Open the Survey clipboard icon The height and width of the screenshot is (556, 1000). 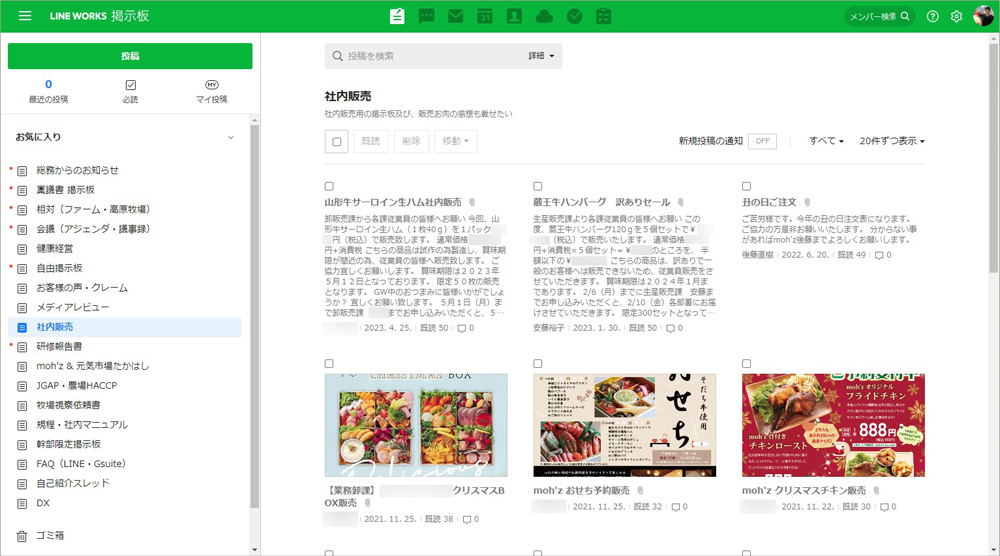coord(603,16)
